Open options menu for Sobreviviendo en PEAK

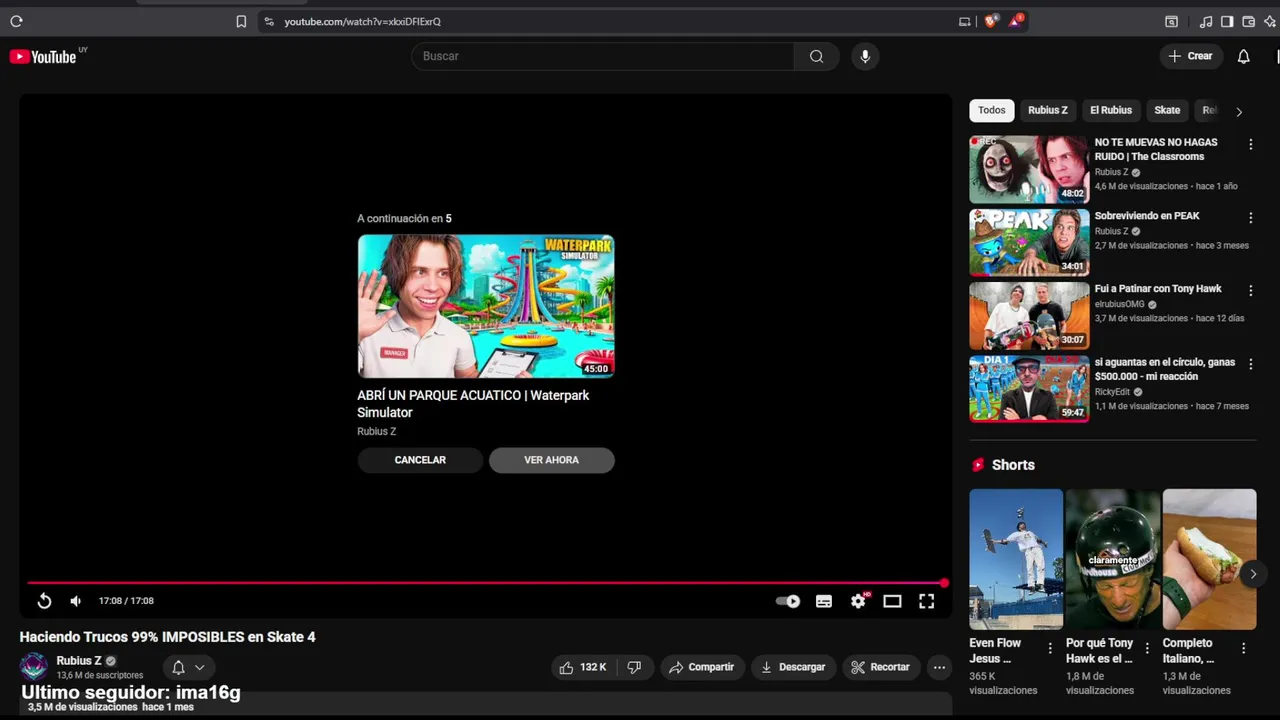[x=1250, y=218]
